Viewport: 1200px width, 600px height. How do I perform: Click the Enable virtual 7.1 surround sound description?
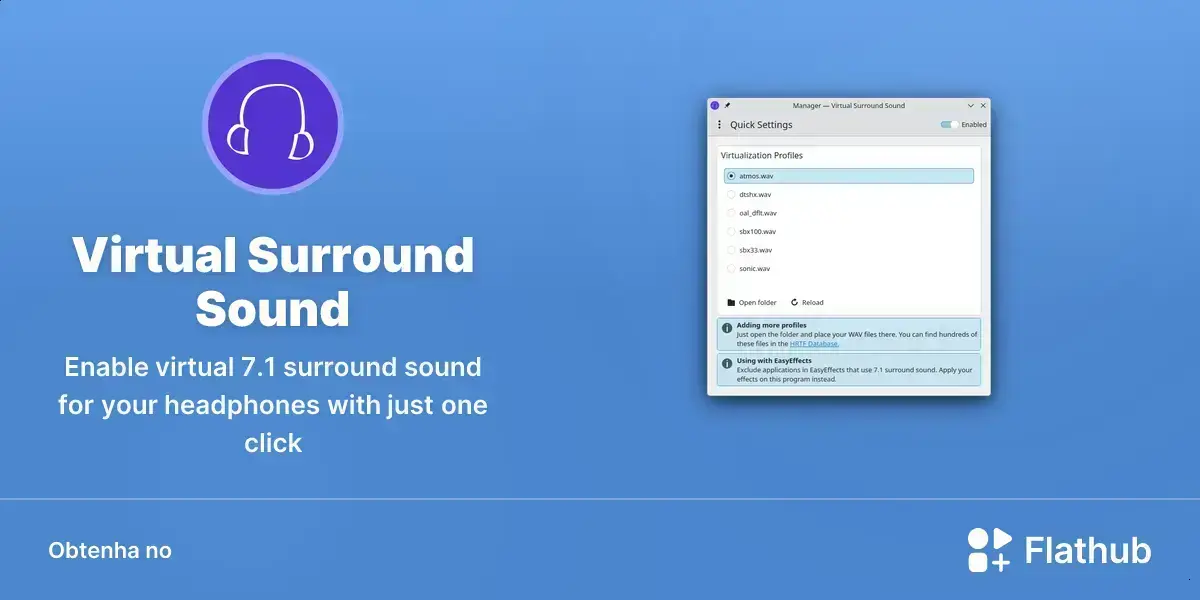(x=273, y=404)
